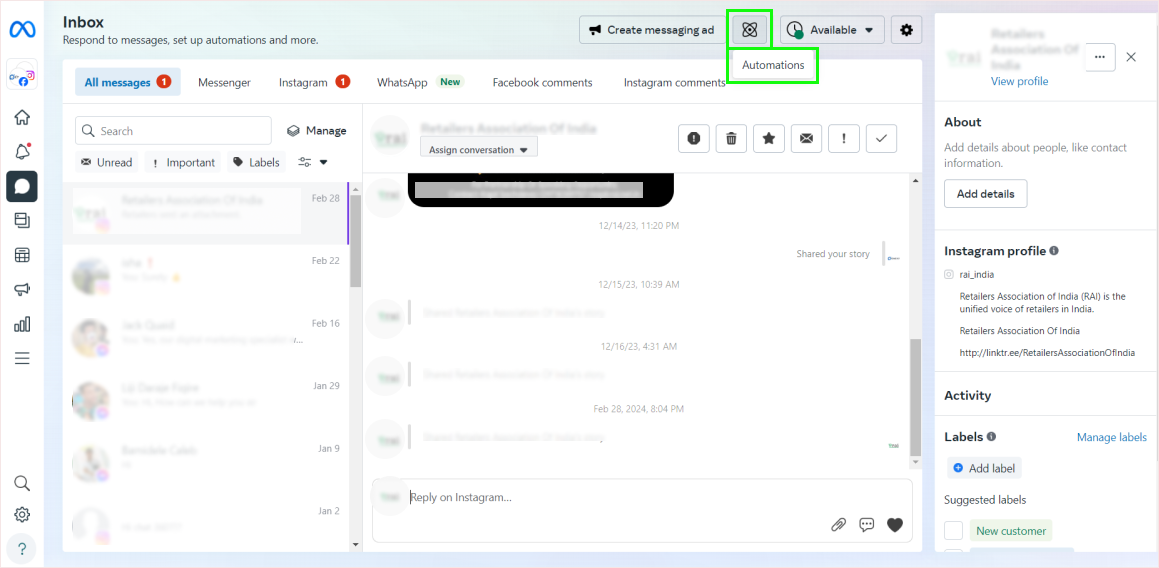The width and height of the screenshot is (1159, 568).
Task: Open the Labels filter
Action: (x=256, y=163)
